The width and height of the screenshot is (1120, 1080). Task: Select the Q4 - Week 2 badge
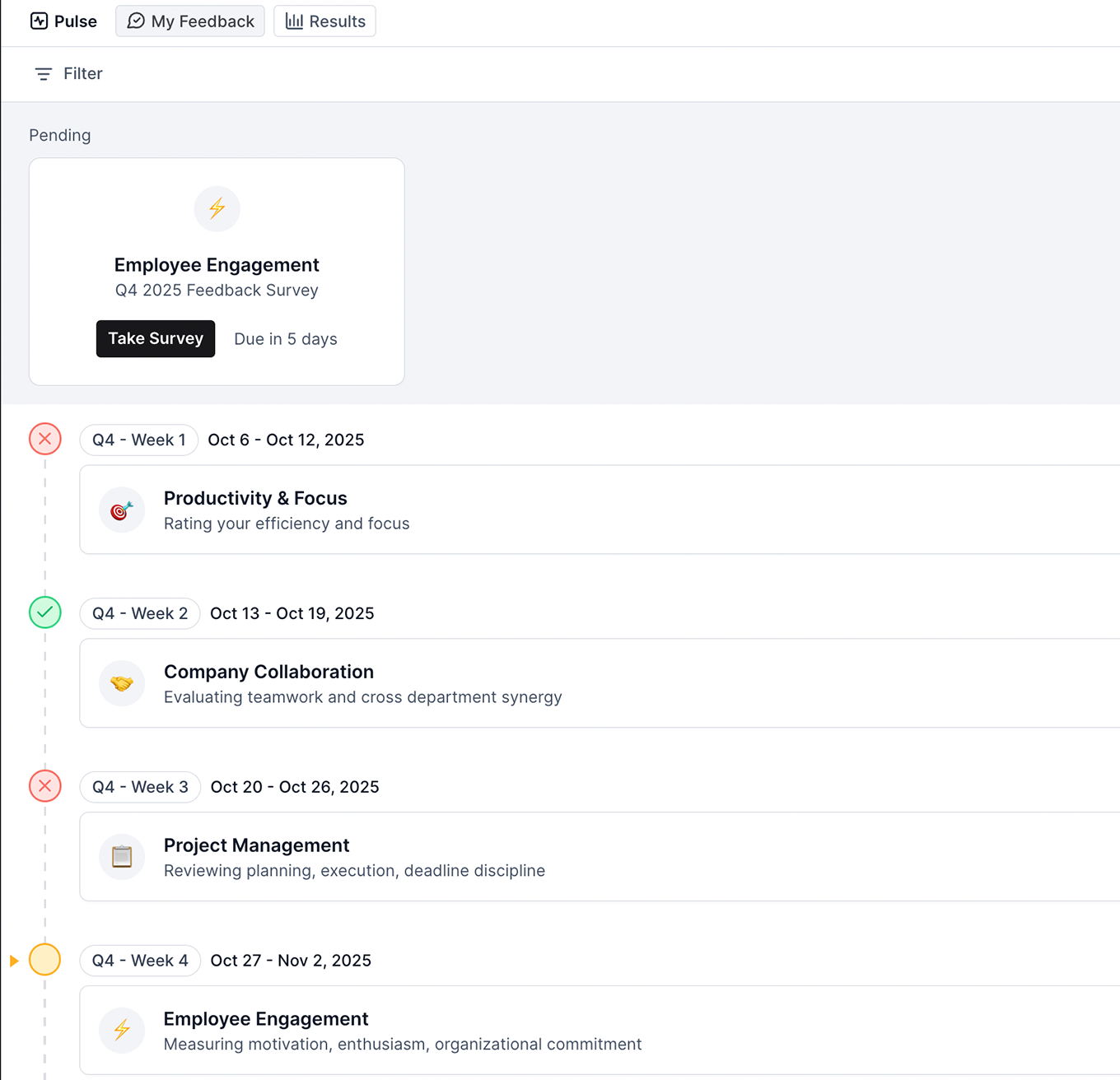tap(140, 613)
